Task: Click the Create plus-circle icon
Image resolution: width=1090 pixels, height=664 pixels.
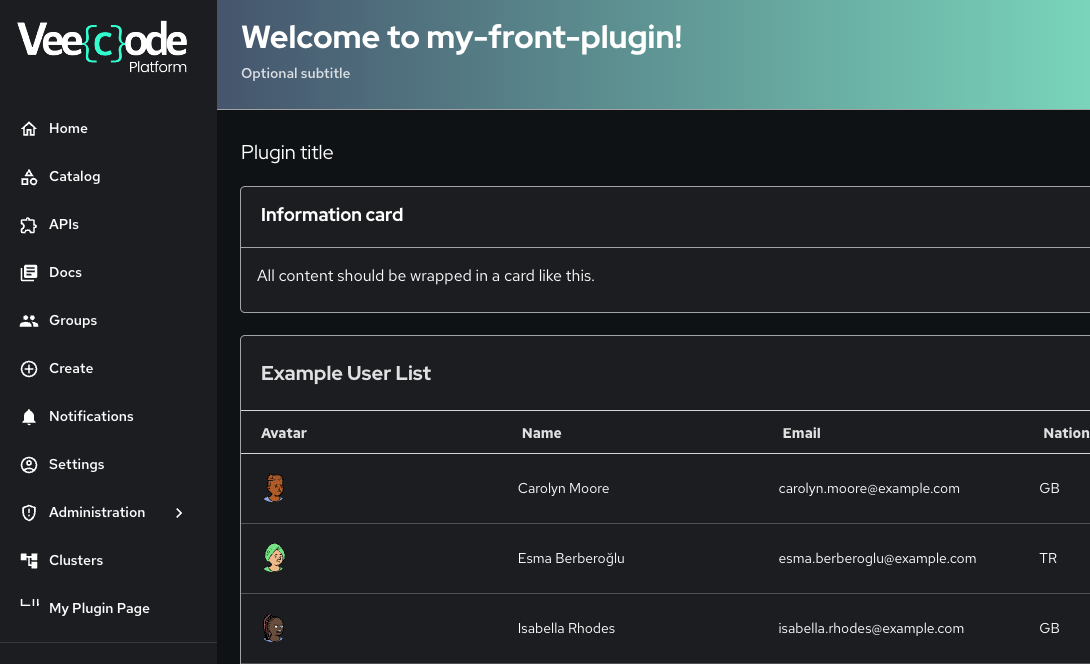Action: click(x=29, y=369)
